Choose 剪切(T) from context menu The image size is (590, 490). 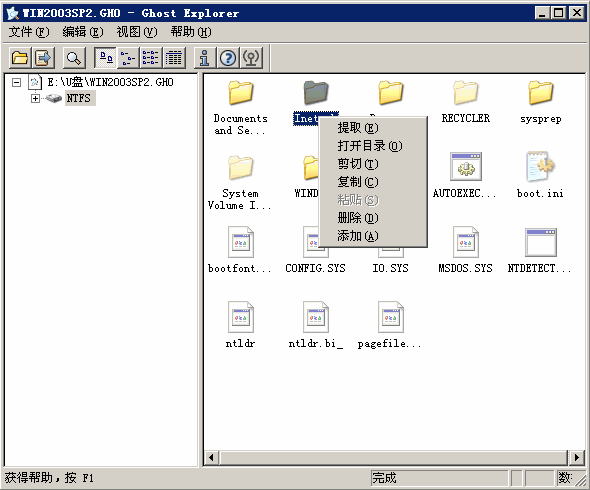pyautogui.click(x=373, y=164)
